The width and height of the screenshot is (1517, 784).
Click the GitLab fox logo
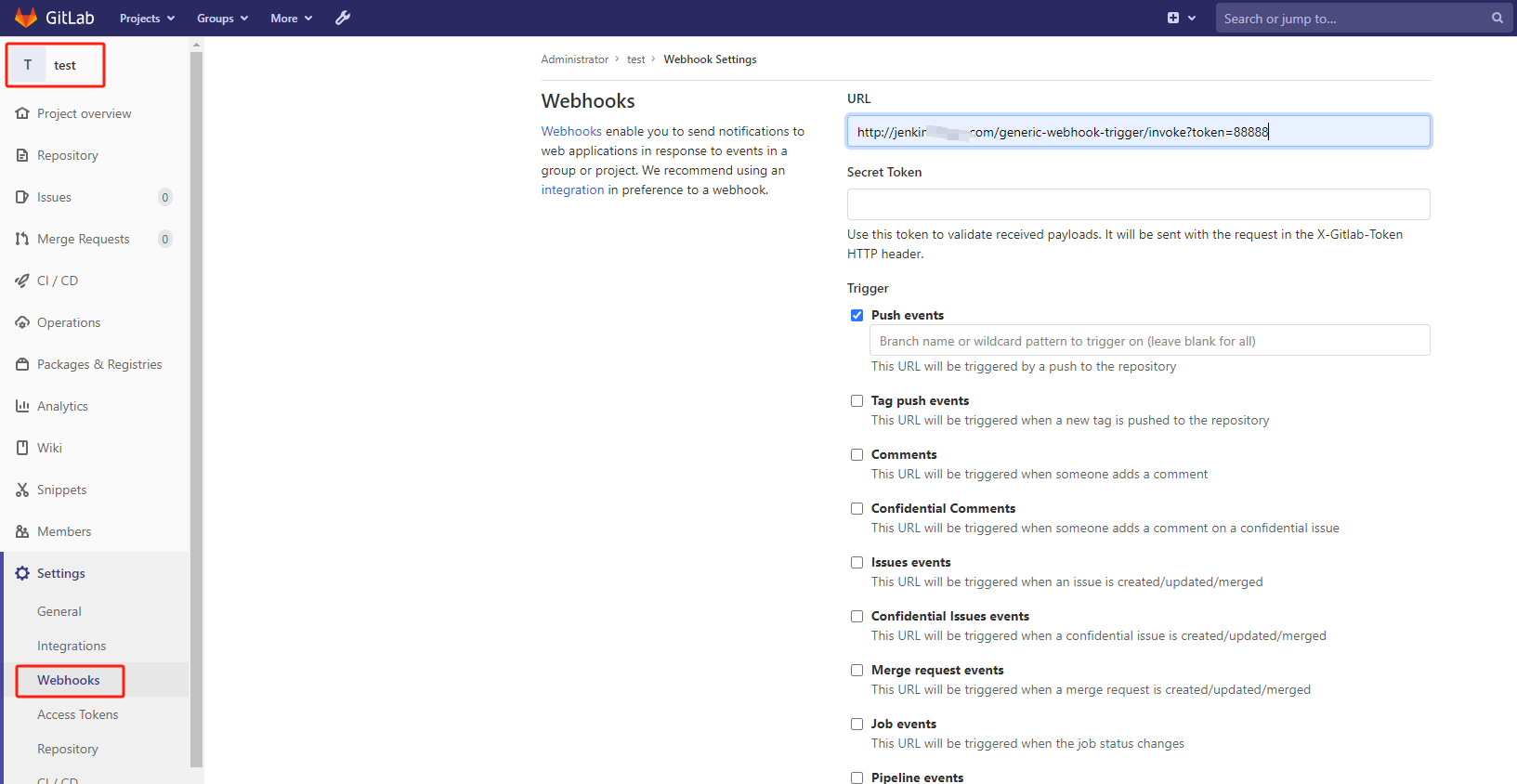(x=25, y=18)
